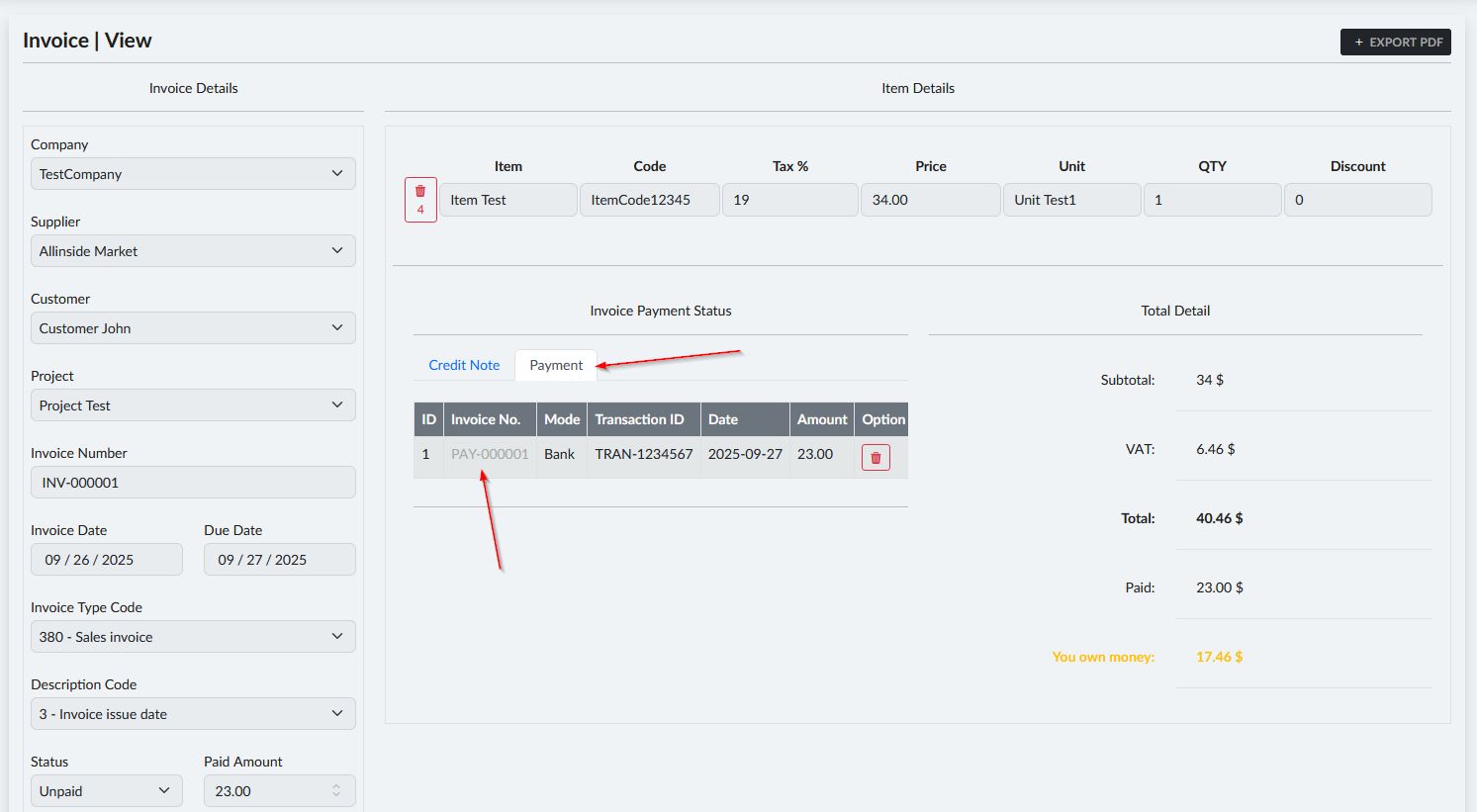Expand the Project dropdown
Image resolution: width=1477 pixels, height=812 pixels.
click(x=193, y=406)
